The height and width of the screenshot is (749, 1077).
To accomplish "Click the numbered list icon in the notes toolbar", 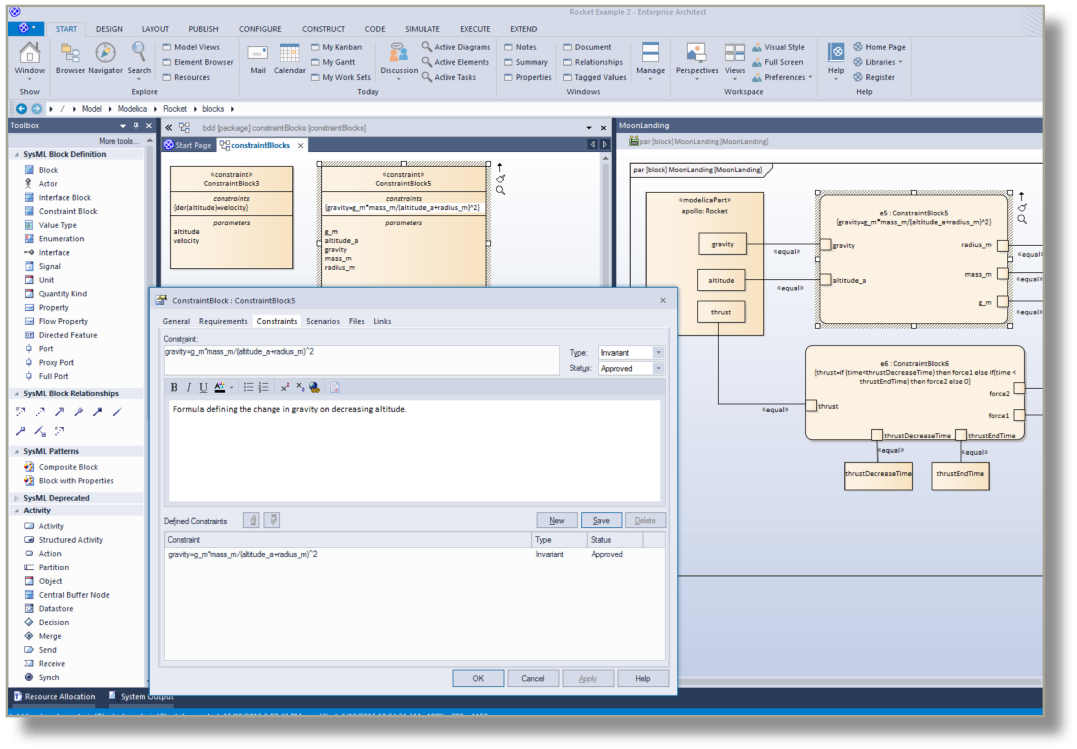I will coord(264,387).
